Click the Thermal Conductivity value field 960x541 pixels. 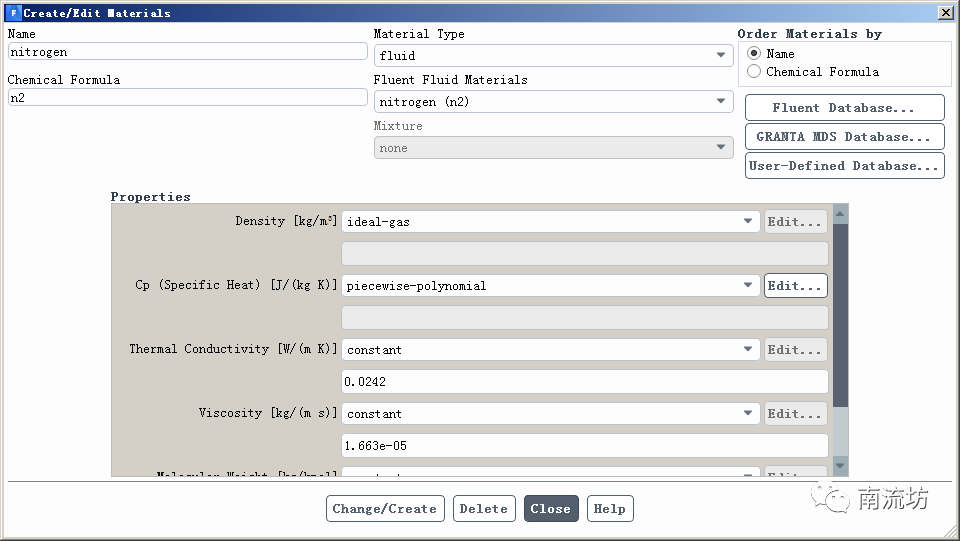point(585,382)
